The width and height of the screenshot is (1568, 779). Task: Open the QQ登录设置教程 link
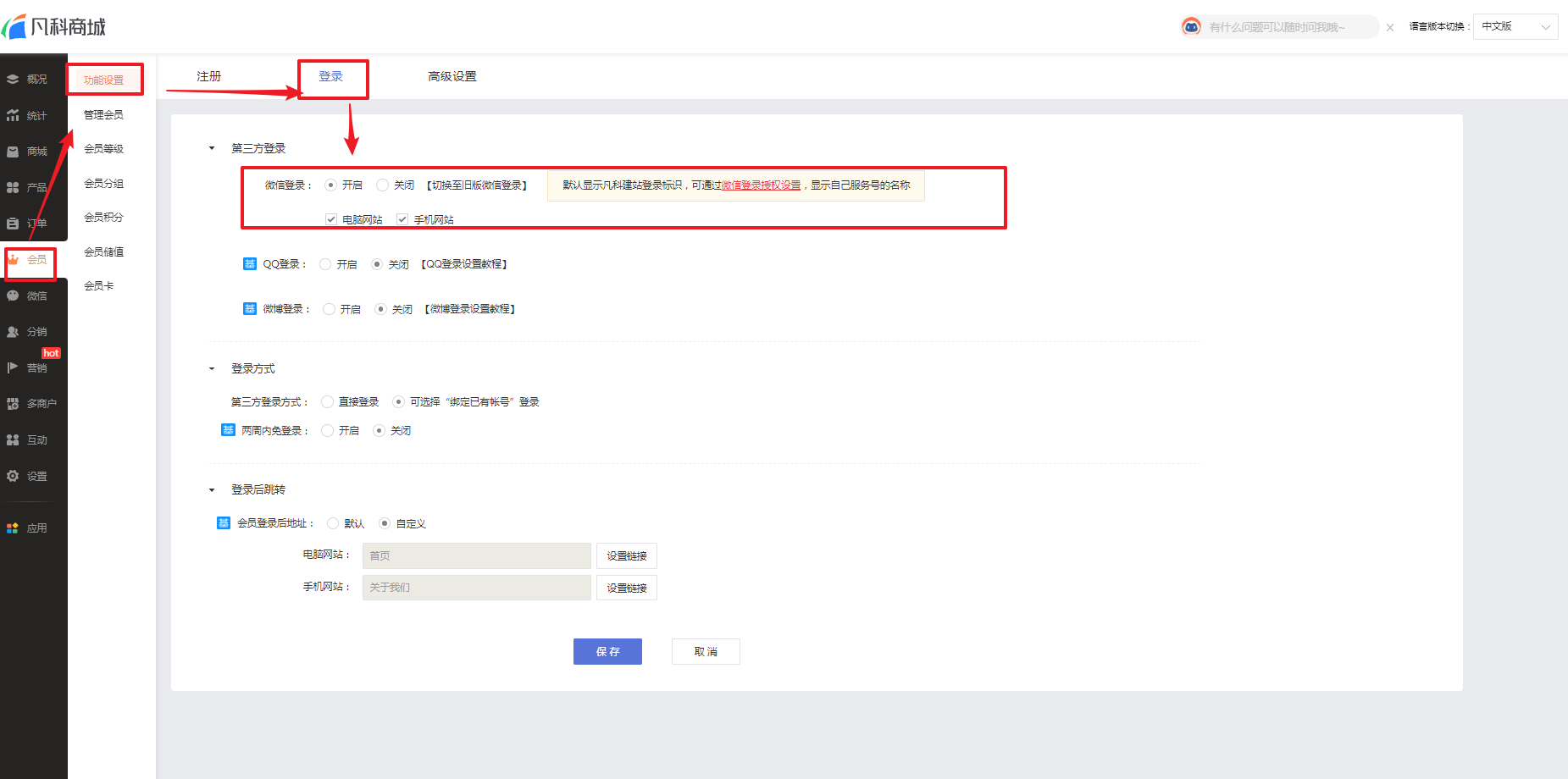point(463,264)
